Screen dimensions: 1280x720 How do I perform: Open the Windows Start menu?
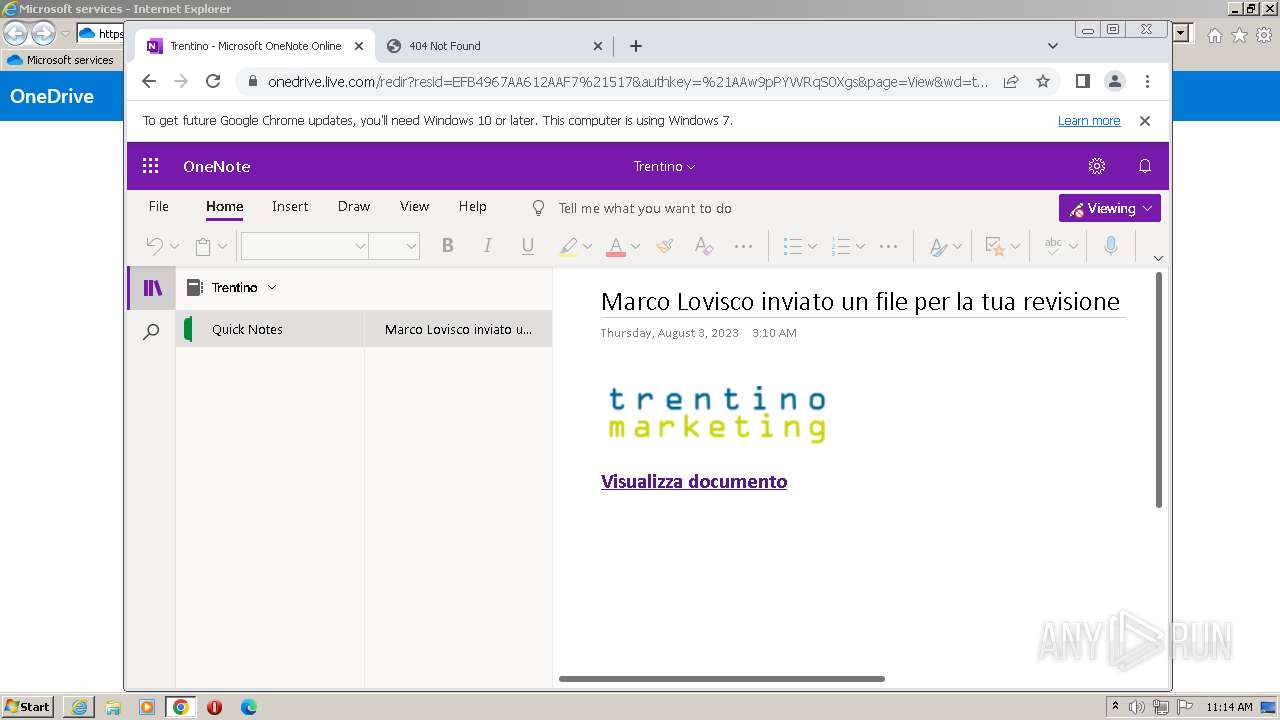28,706
